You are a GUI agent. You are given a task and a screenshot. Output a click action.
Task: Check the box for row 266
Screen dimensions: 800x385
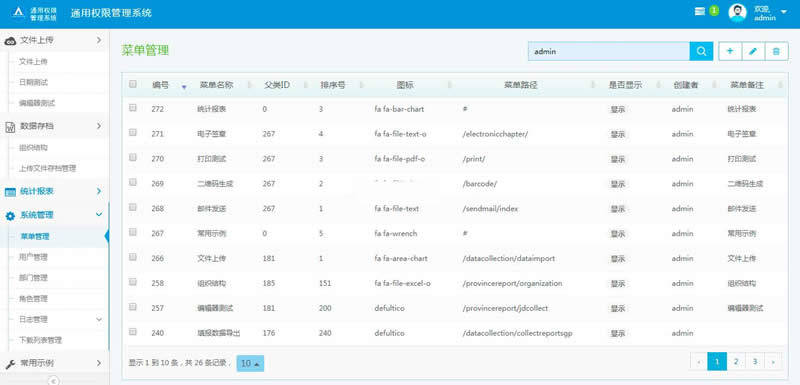(133, 257)
